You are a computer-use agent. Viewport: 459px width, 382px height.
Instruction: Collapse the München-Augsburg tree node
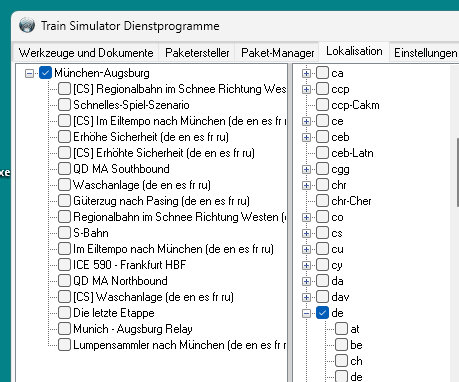tap(29, 73)
